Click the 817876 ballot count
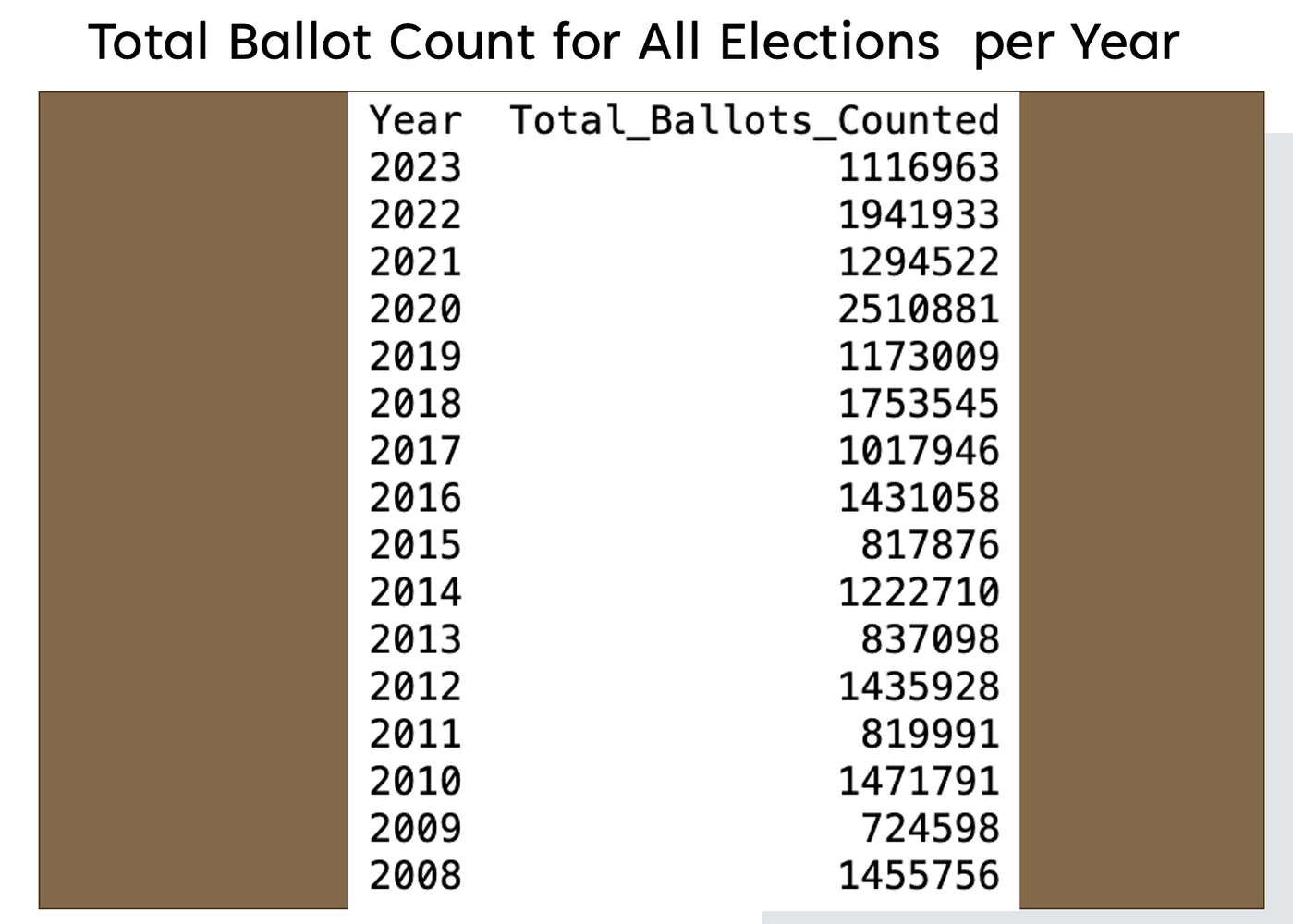The width and height of the screenshot is (1293, 924). point(930,545)
